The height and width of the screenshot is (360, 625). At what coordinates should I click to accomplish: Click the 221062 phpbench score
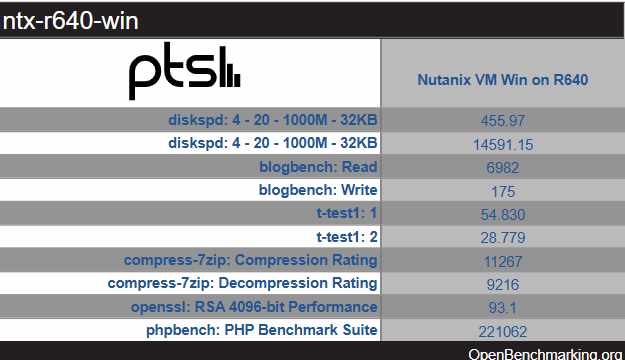point(503,332)
